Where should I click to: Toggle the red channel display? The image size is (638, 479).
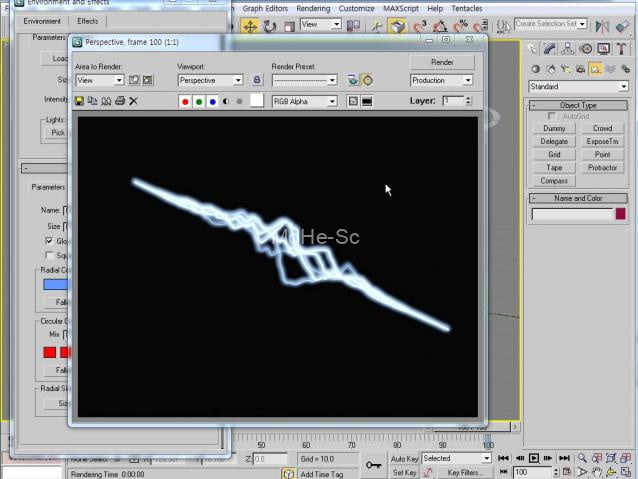click(x=185, y=101)
